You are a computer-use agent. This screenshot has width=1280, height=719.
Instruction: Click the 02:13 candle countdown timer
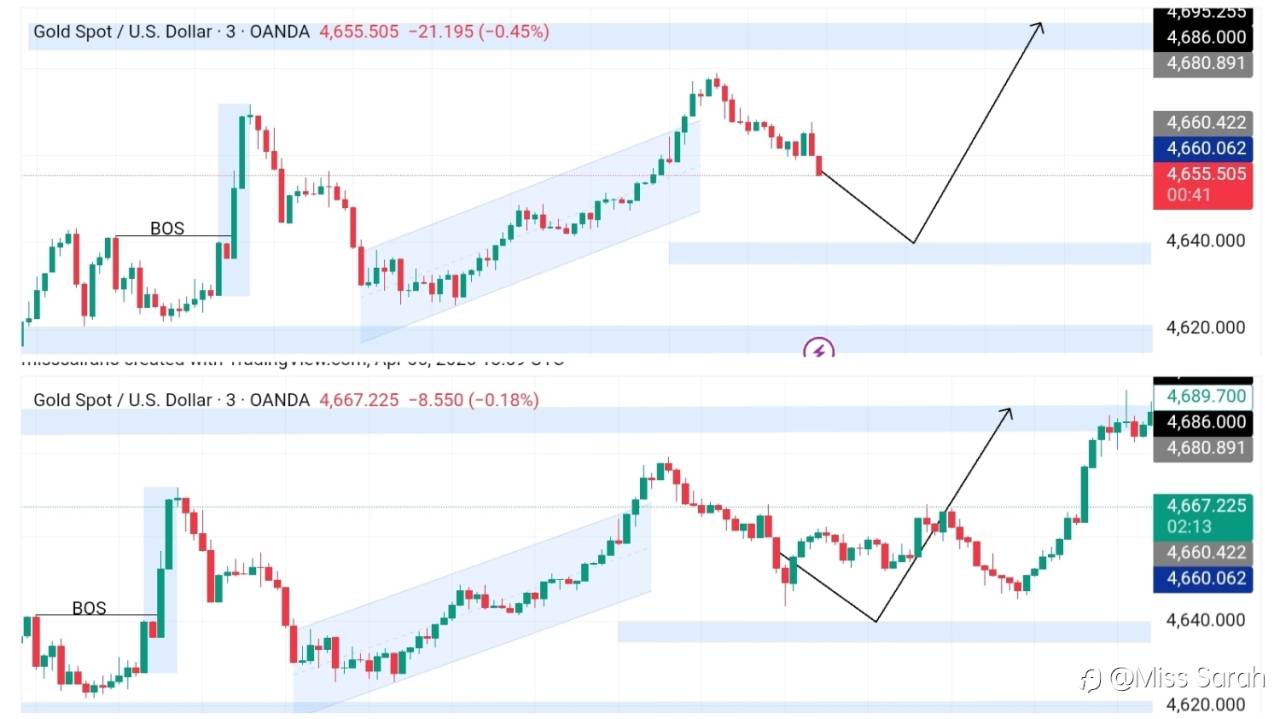pos(1187,527)
